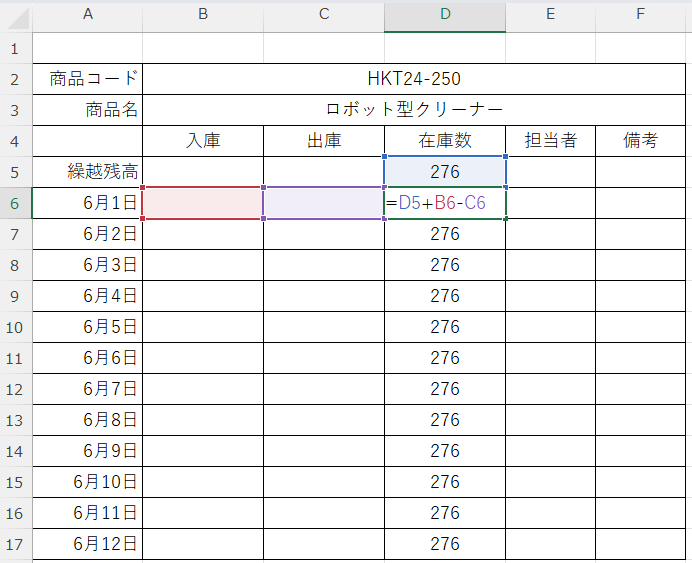Viewport: 692px width, 563px height.
Task: Click the 繰越残高 label cell
Action: pos(88,172)
